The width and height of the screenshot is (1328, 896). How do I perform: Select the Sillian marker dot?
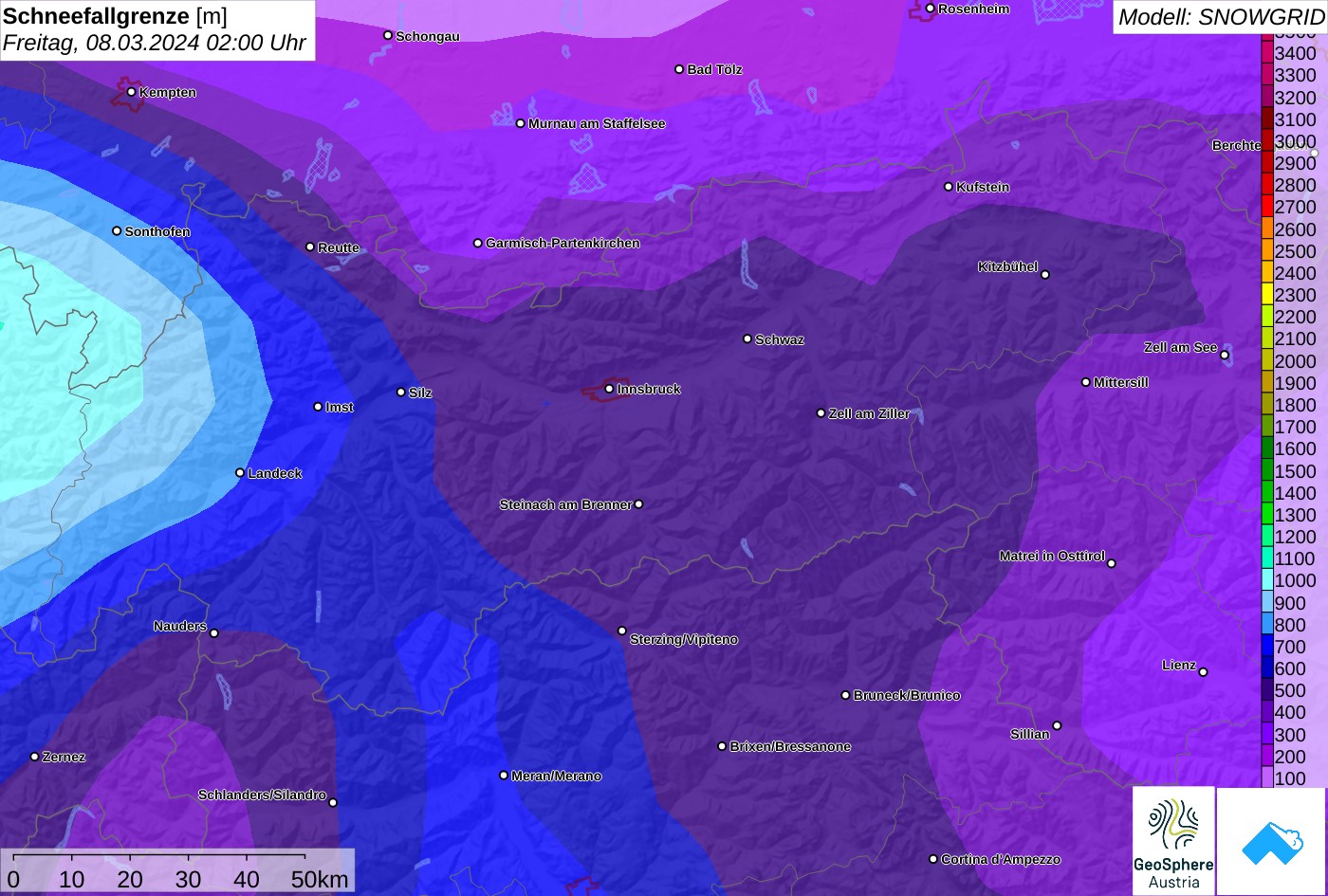(x=1057, y=726)
